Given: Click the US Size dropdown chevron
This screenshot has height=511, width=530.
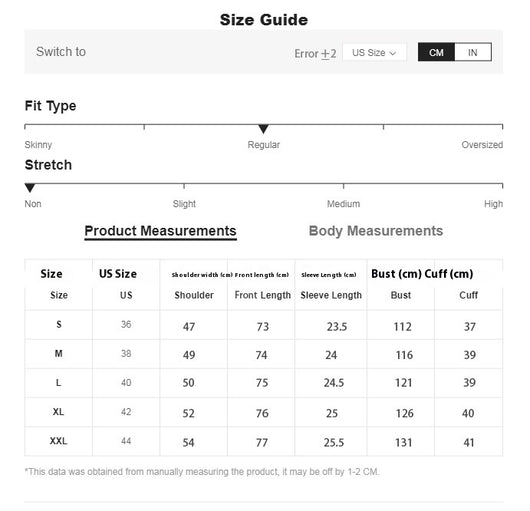Looking at the screenshot, I should [392, 53].
